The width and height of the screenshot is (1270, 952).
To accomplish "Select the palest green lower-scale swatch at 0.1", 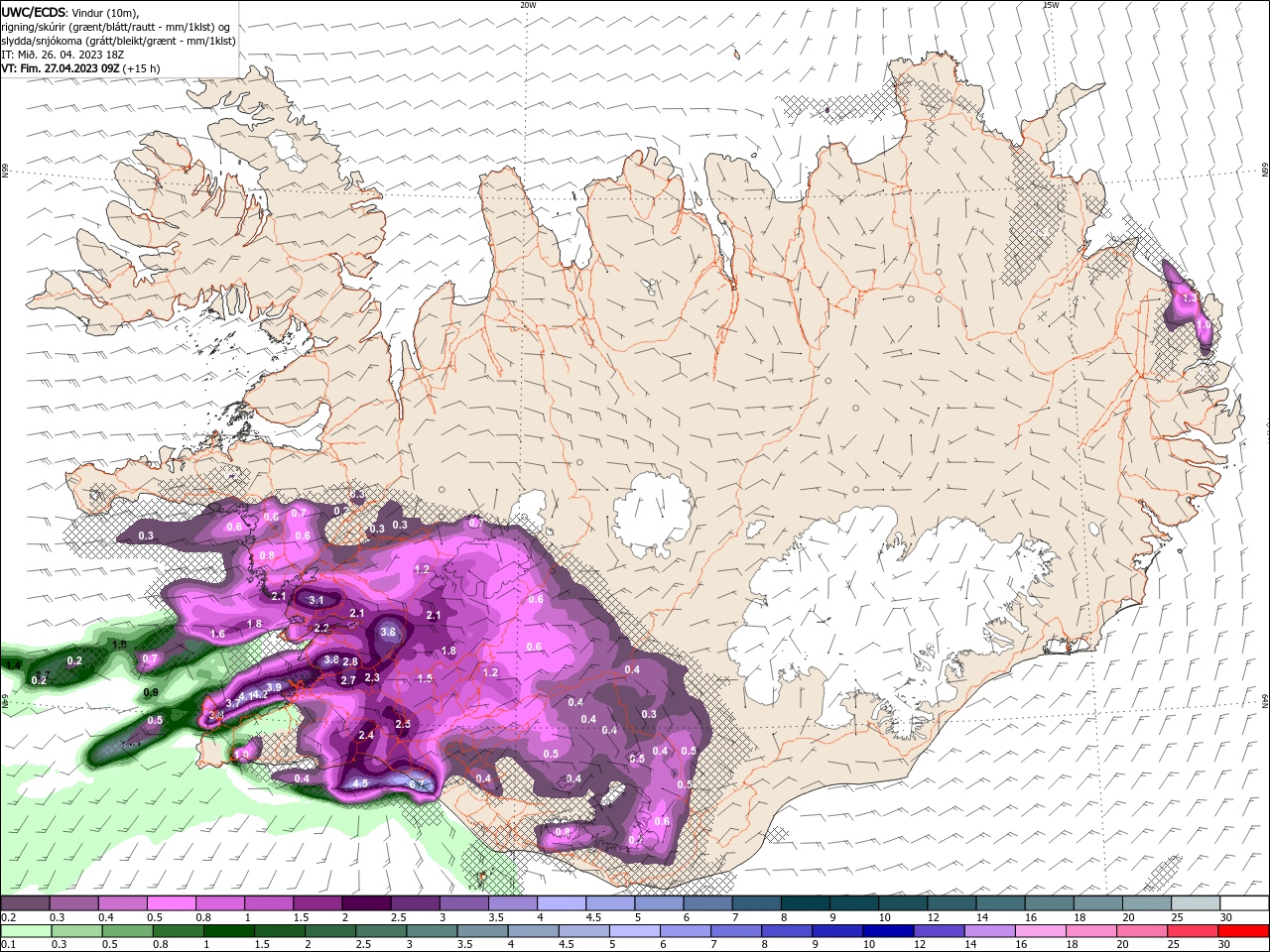I will (27, 931).
